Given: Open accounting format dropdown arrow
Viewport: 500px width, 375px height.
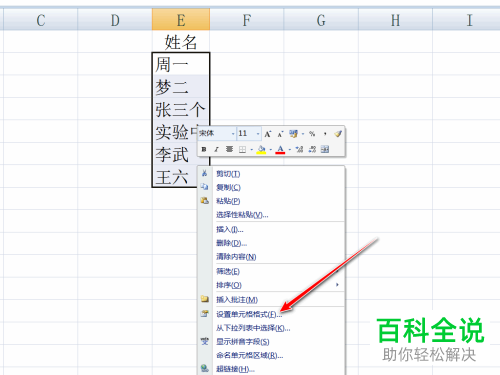Looking at the screenshot, I should (x=303, y=134).
